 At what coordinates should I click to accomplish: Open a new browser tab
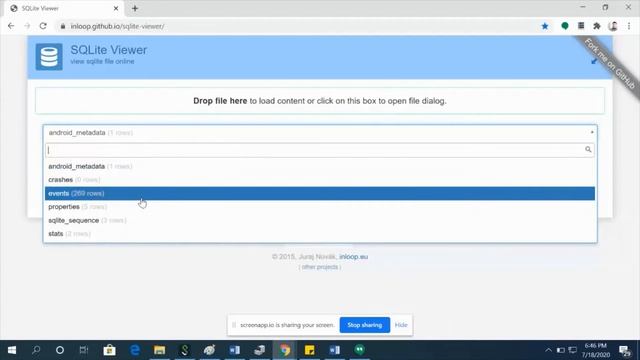(135, 8)
